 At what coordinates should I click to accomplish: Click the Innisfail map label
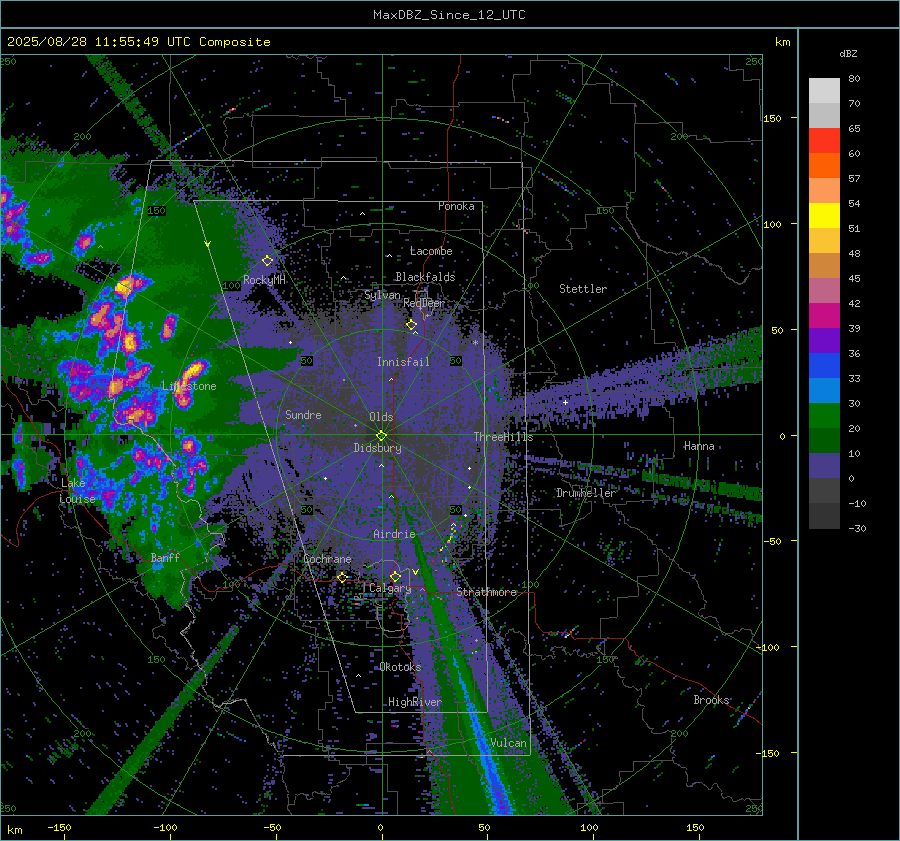tap(403, 362)
